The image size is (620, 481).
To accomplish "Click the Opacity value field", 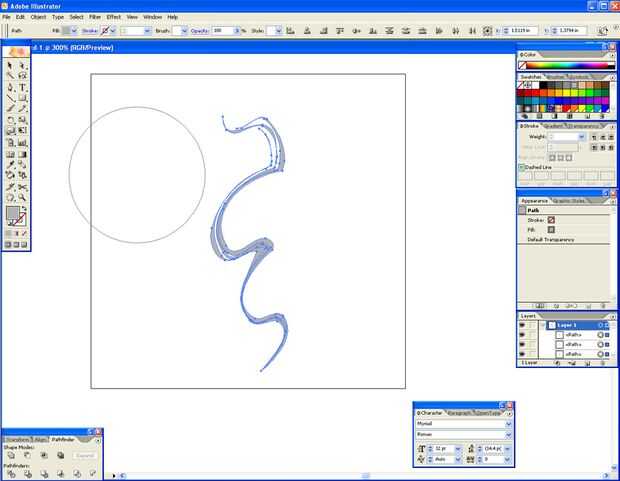I will pyautogui.click(x=223, y=30).
